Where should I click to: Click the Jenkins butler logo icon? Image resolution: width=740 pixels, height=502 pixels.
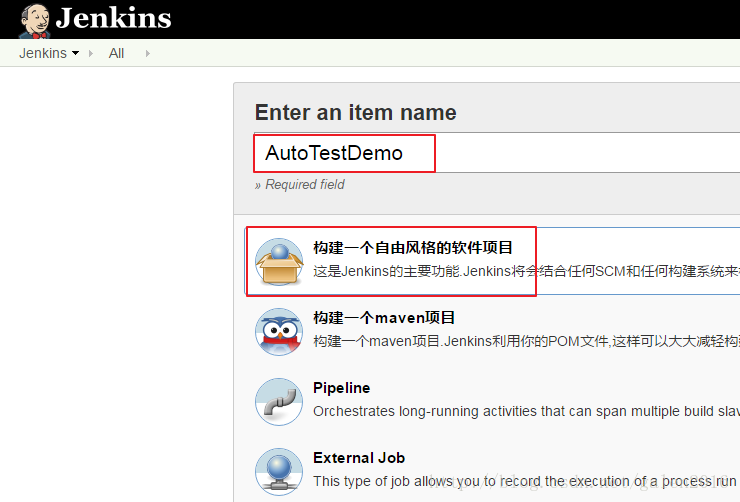pos(34,21)
